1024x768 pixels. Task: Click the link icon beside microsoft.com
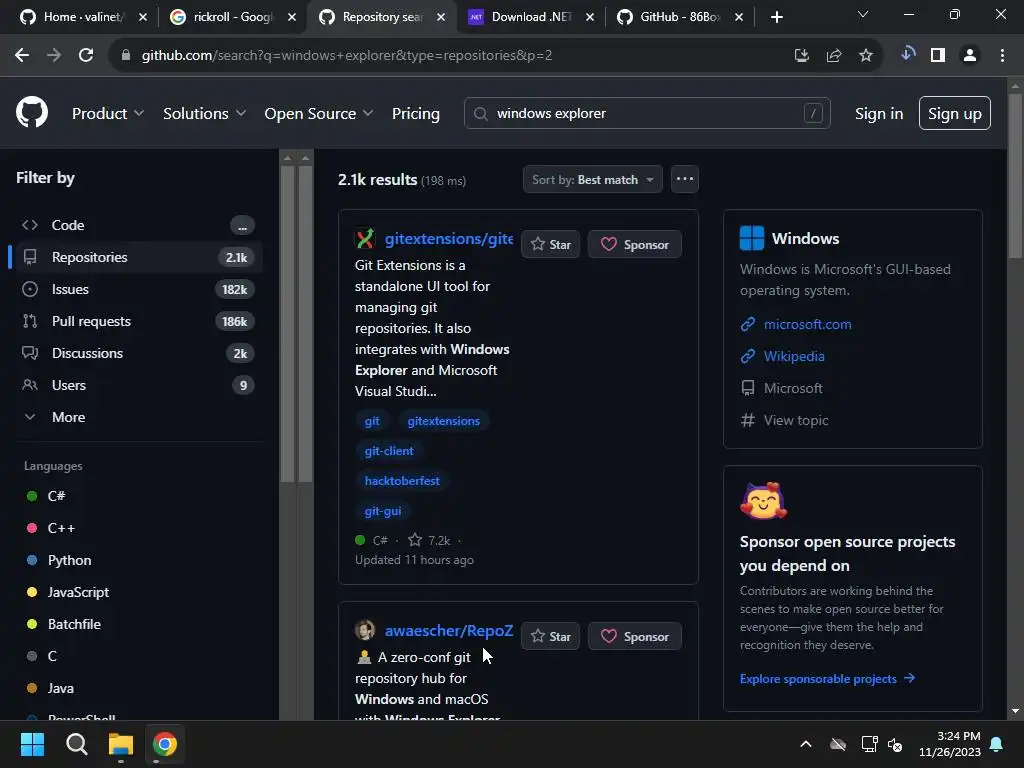click(748, 324)
